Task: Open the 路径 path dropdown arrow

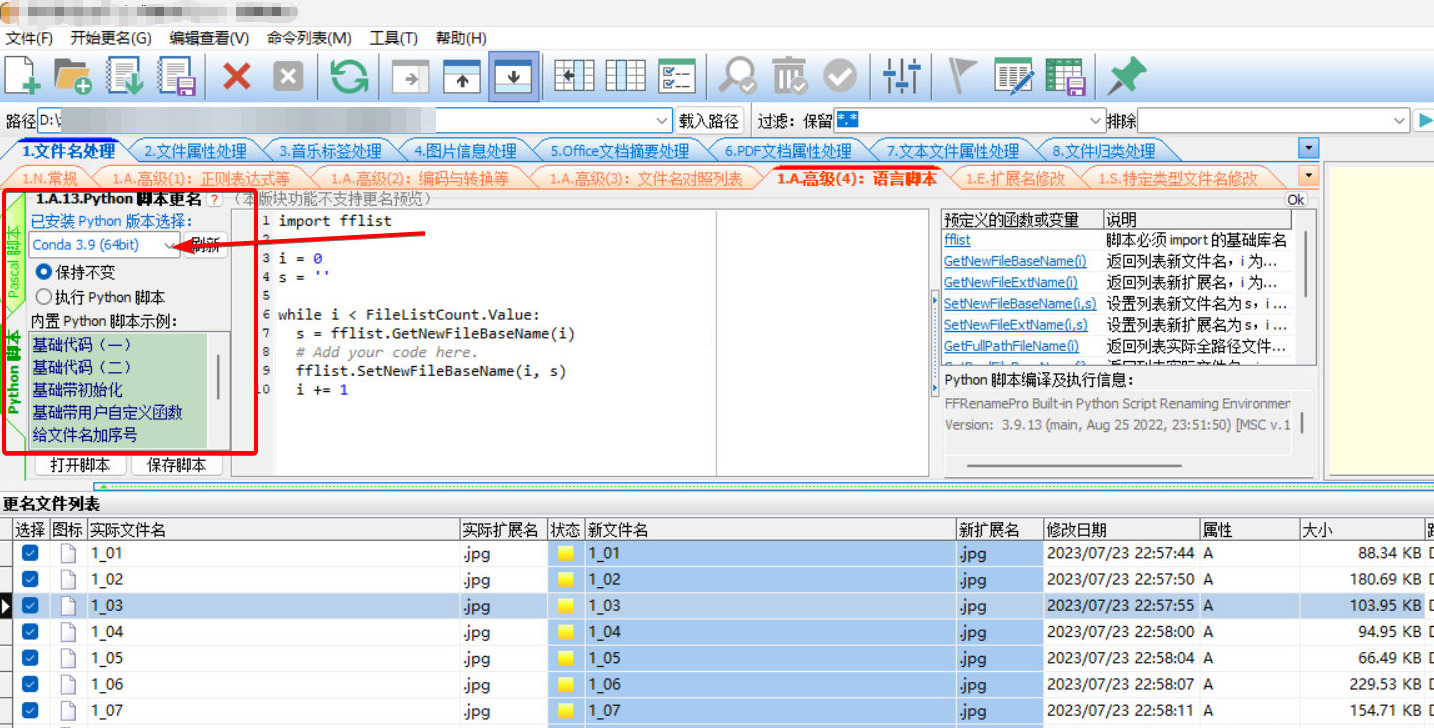Action: tap(662, 121)
